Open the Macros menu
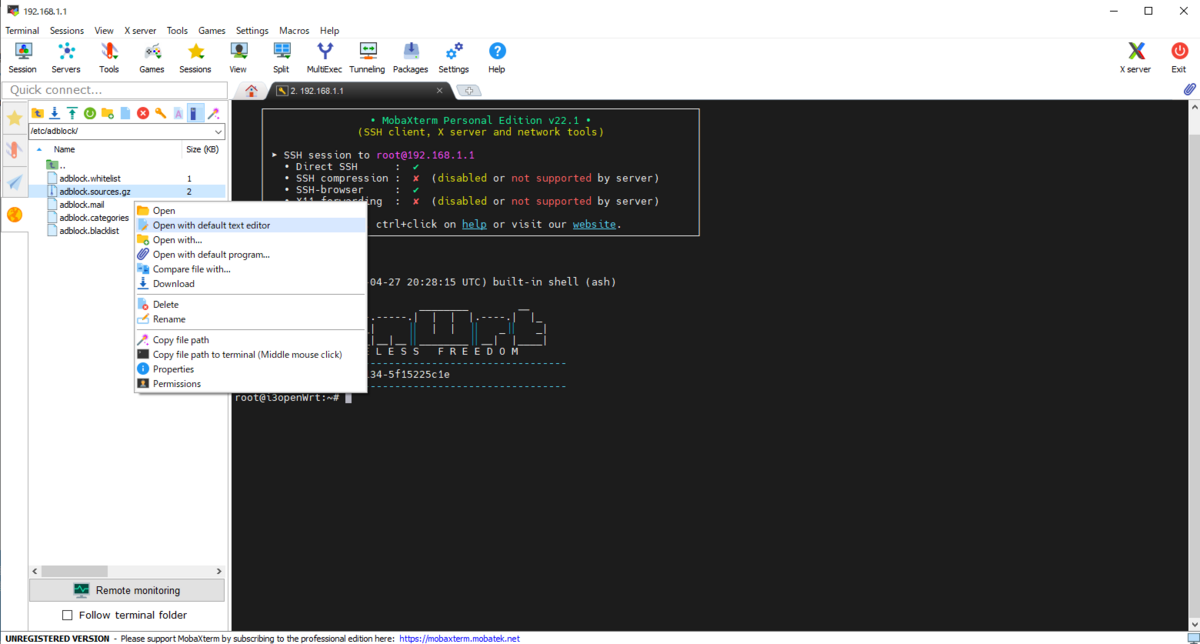 click(294, 31)
